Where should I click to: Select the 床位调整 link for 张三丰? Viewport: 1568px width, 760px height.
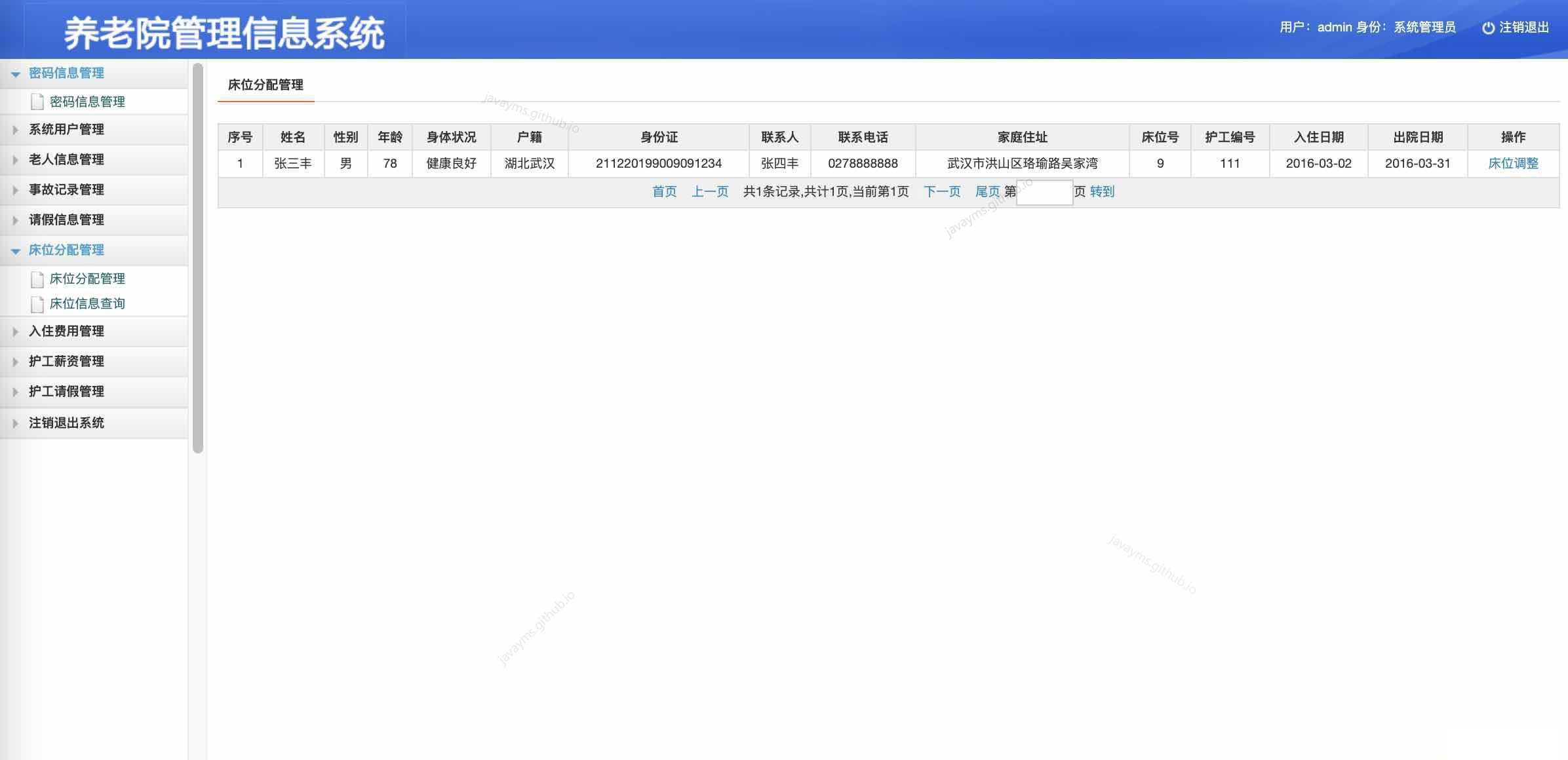coord(1516,164)
